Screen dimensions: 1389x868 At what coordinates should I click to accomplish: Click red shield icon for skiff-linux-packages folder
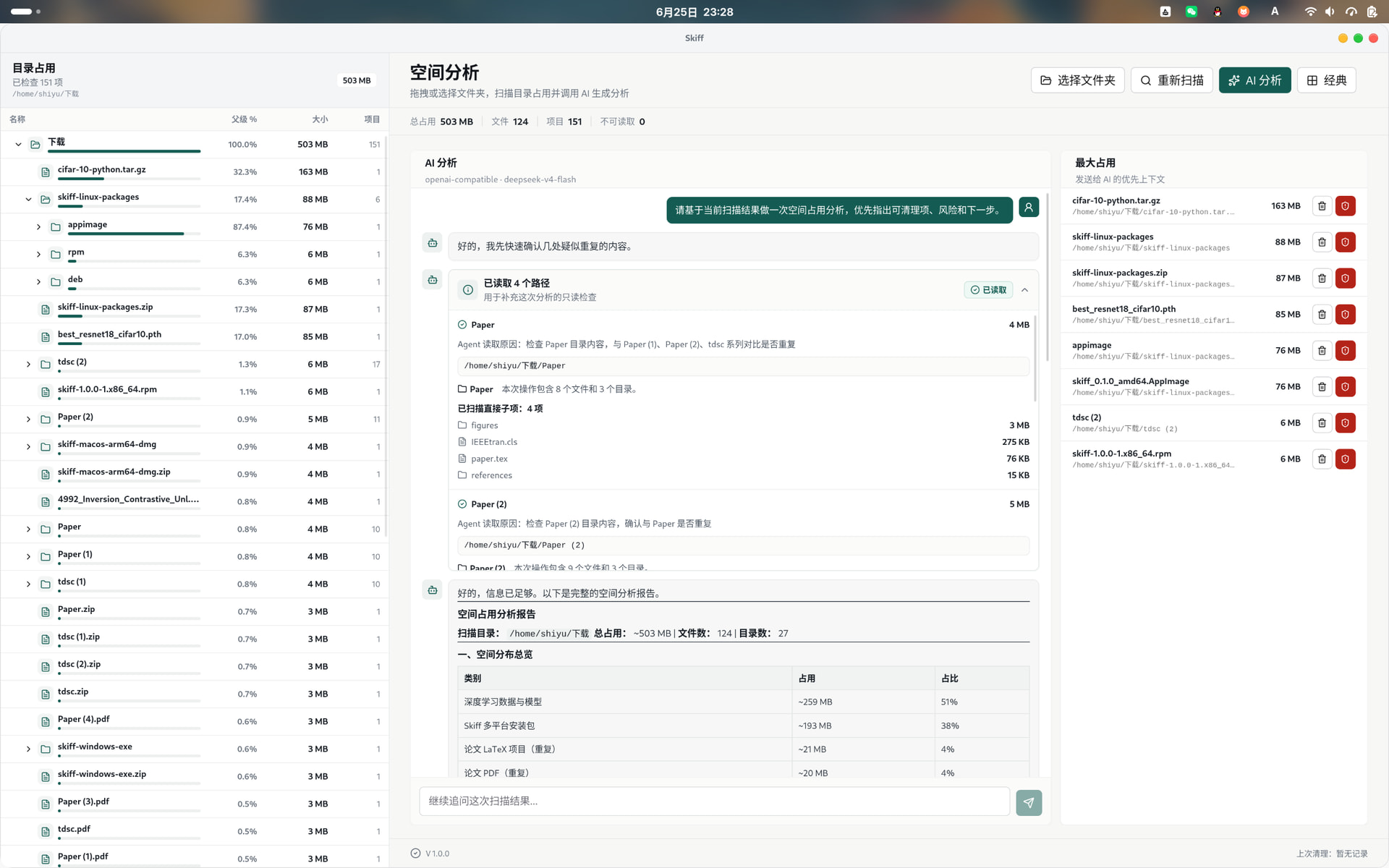pyautogui.click(x=1345, y=242)
